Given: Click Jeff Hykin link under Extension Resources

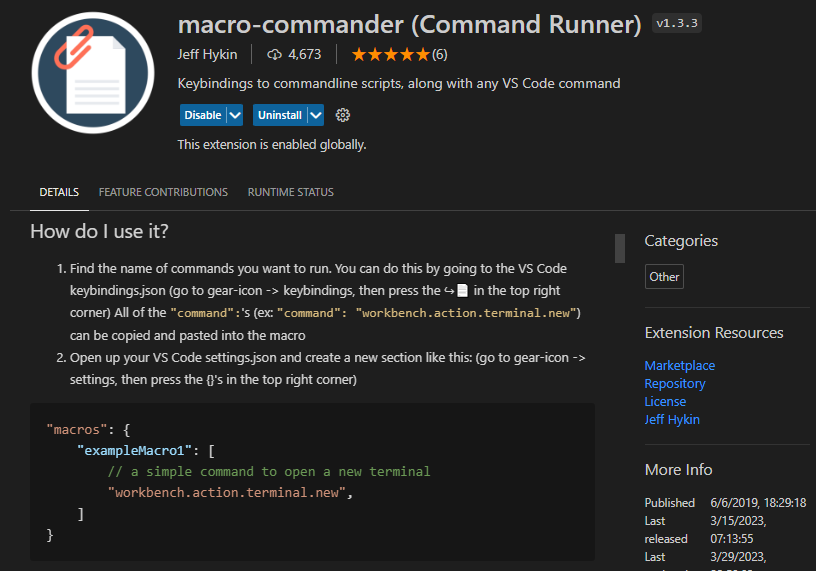Looking at the screenshot, I should (x=672, y=419).
